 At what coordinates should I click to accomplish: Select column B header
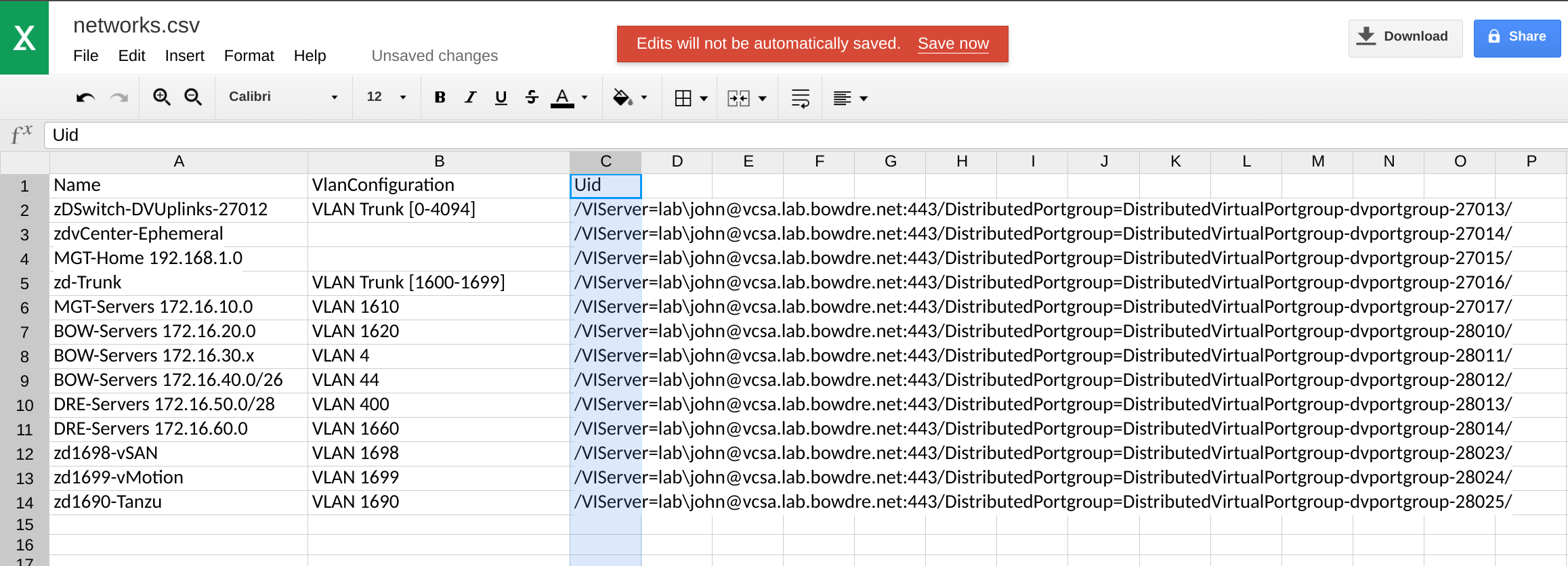coord(439,162)
